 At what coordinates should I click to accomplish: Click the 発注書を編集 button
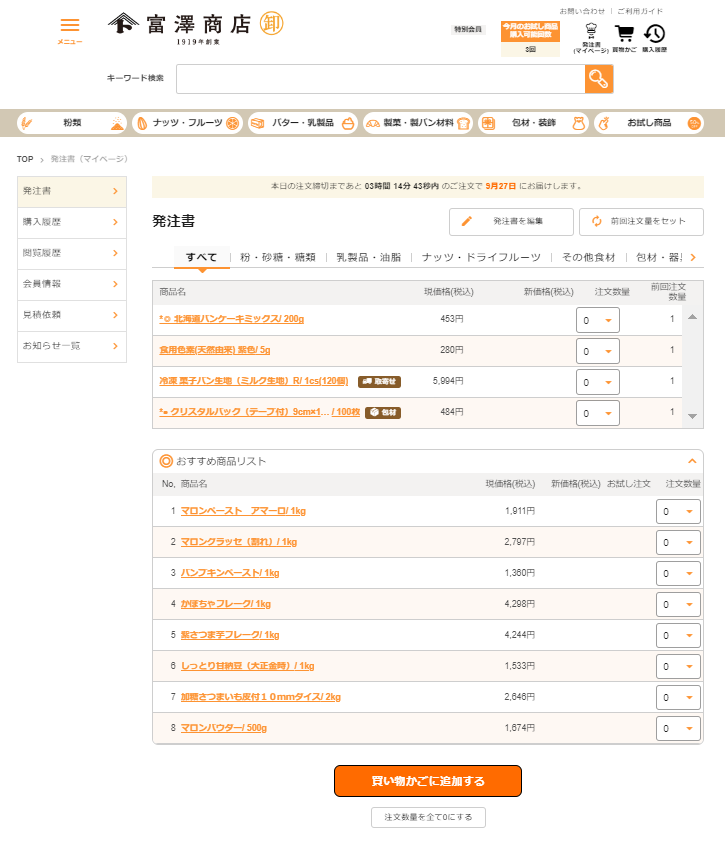coord(511,222)
